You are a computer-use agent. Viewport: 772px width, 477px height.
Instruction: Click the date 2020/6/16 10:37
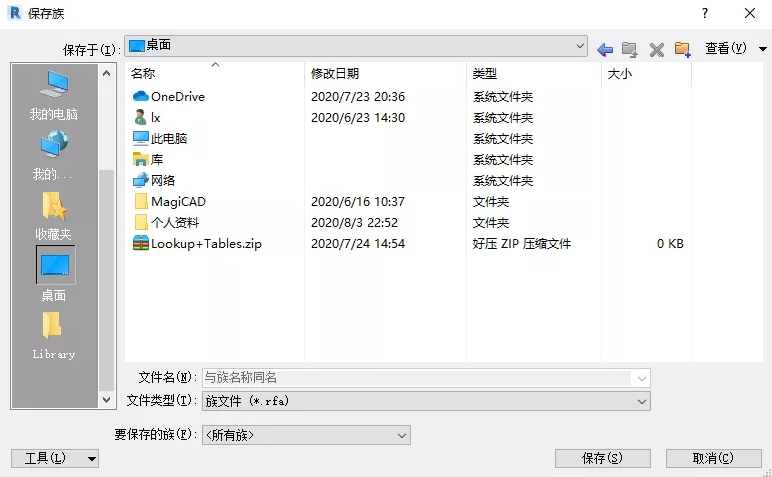click(x=358, y=201)
